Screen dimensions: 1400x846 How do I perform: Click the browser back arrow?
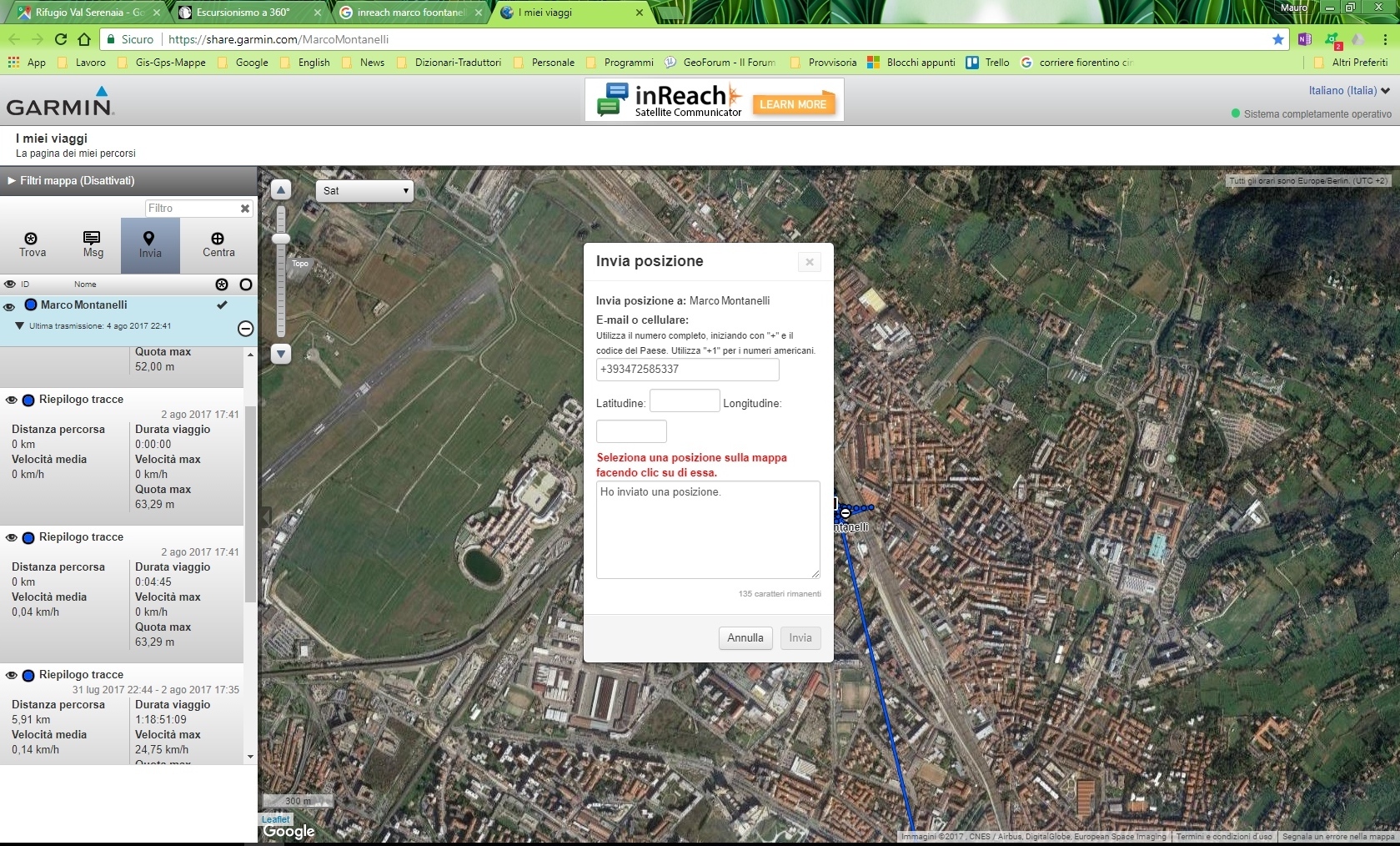click(14, 39)
